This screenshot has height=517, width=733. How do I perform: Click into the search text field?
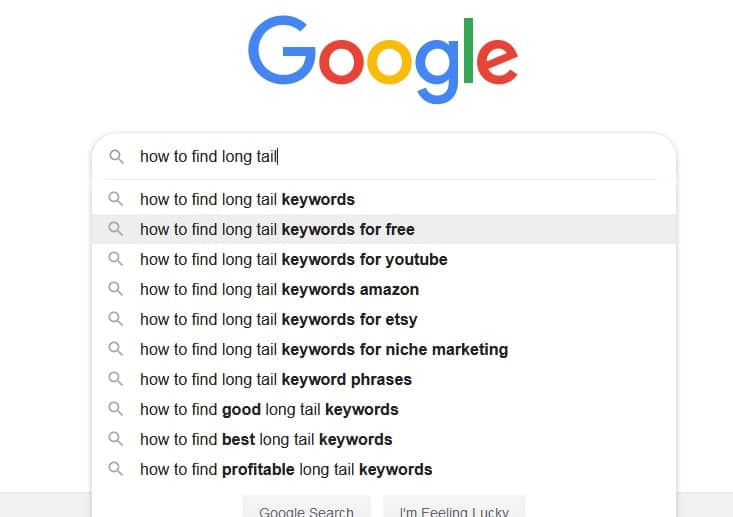400,156
